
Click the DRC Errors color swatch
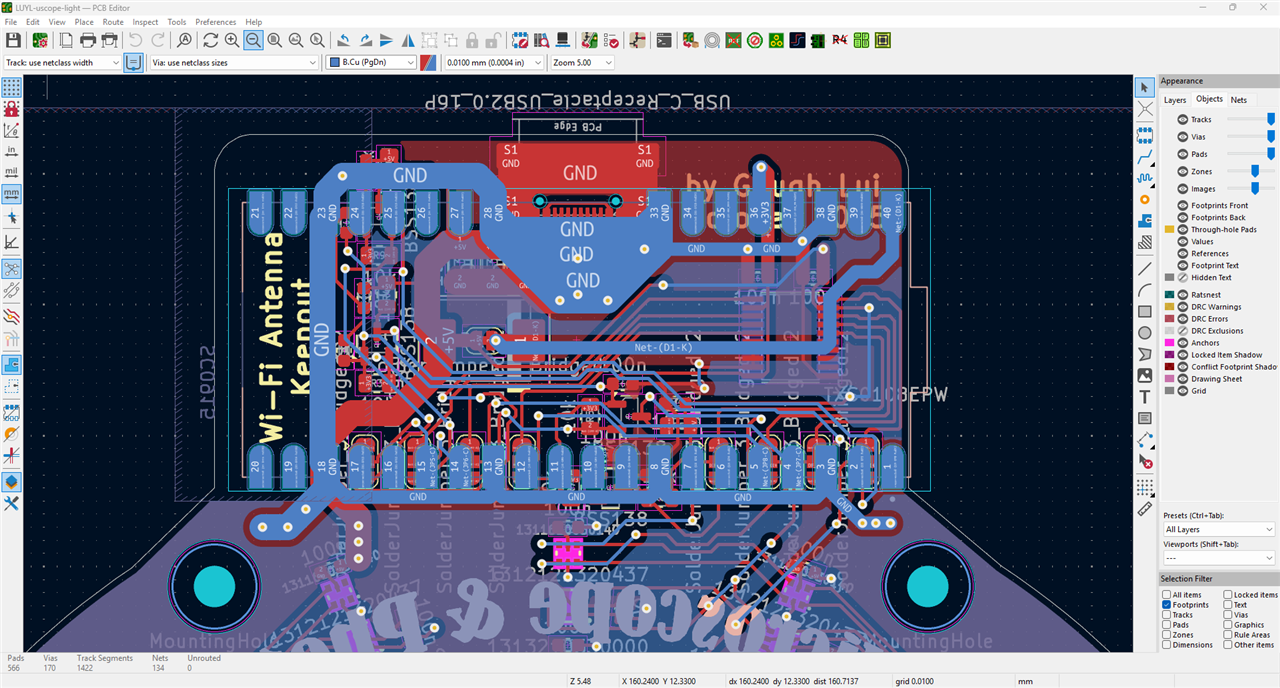[1169, 319]
